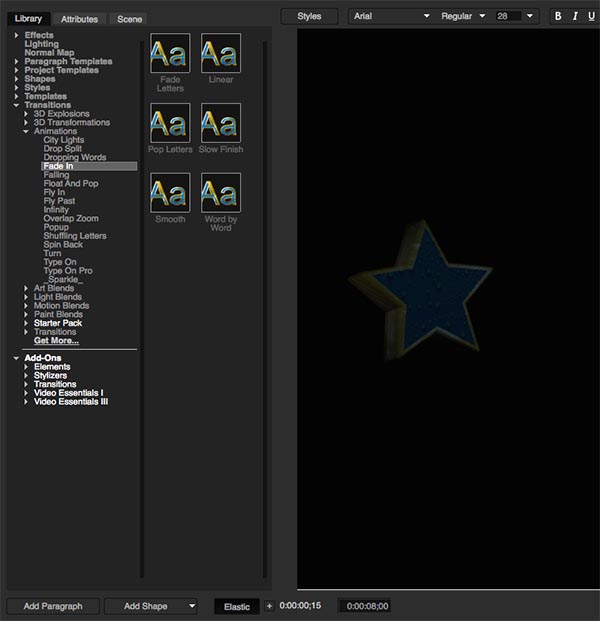Screen dimensions: 600x621
Task: Open the Styles button
Action: (x=309, y=16)
